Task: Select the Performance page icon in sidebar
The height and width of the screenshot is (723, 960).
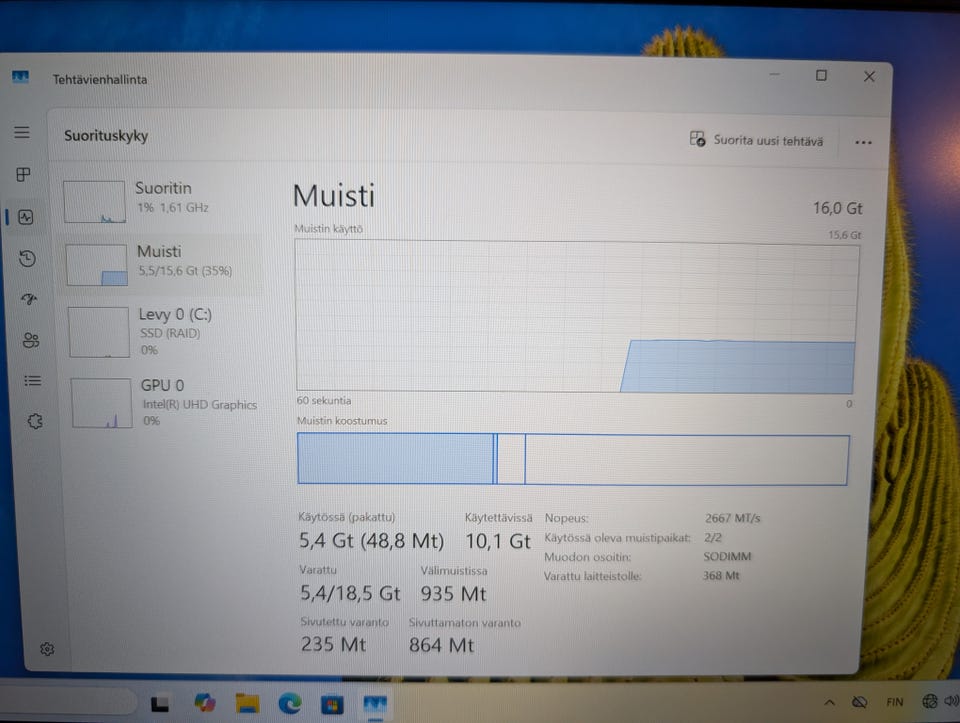Action: [26, 217]
